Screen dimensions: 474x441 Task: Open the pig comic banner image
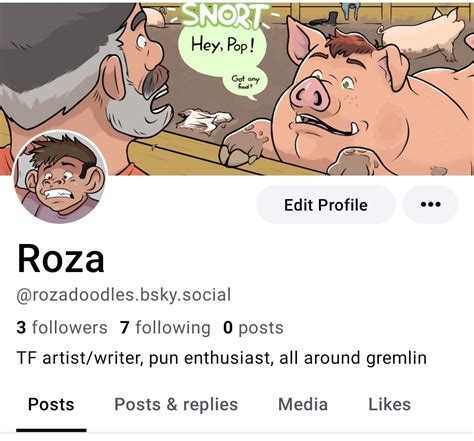(237, 88)
